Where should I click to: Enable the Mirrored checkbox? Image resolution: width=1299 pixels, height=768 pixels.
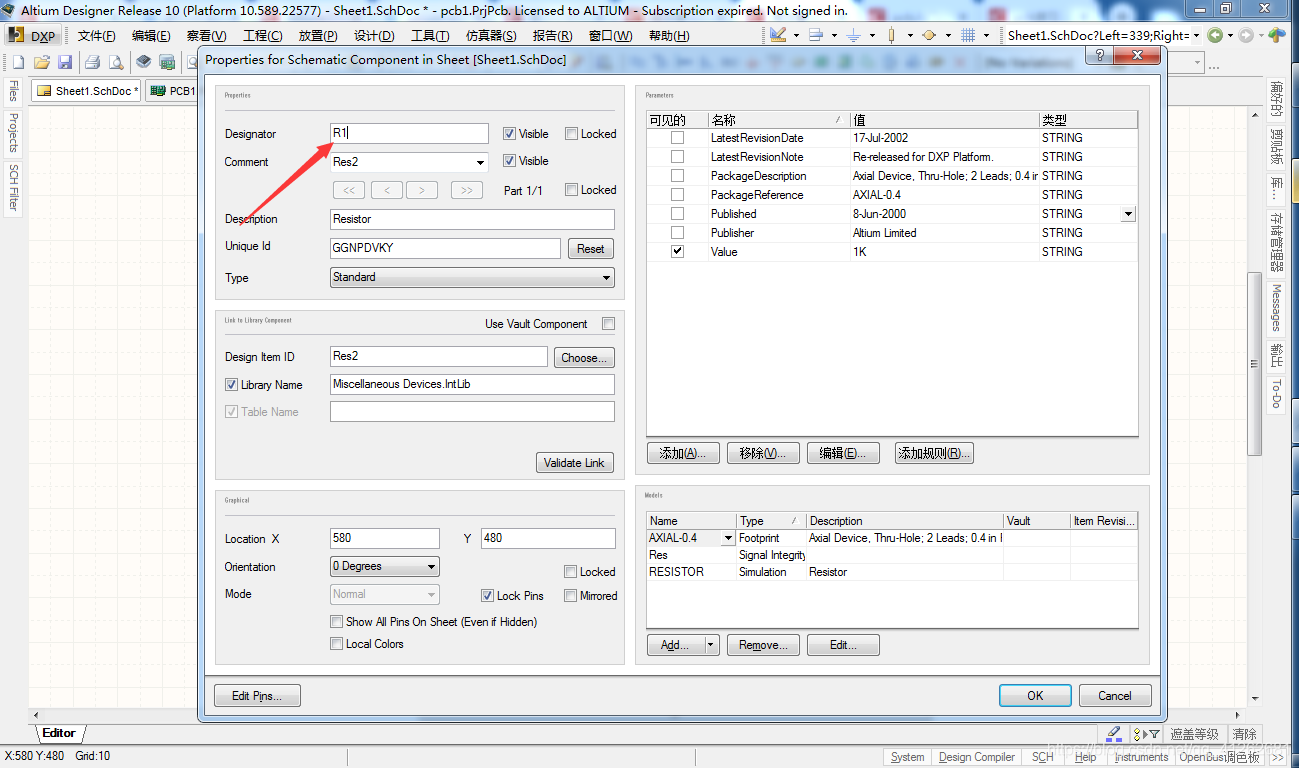click(570, 595)
